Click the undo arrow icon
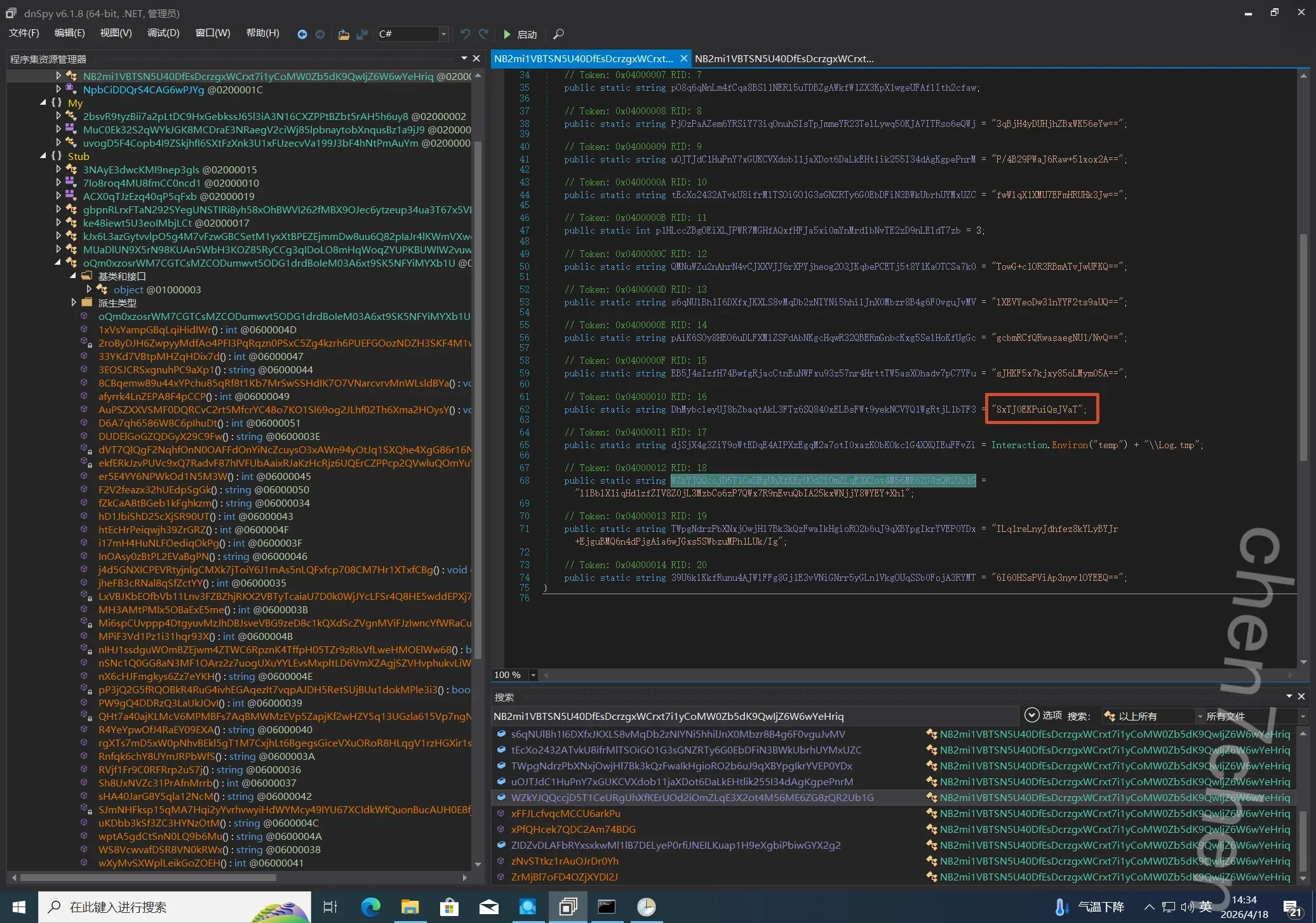This screenshot has height=923, width=1316. click(x=465, y=34)
